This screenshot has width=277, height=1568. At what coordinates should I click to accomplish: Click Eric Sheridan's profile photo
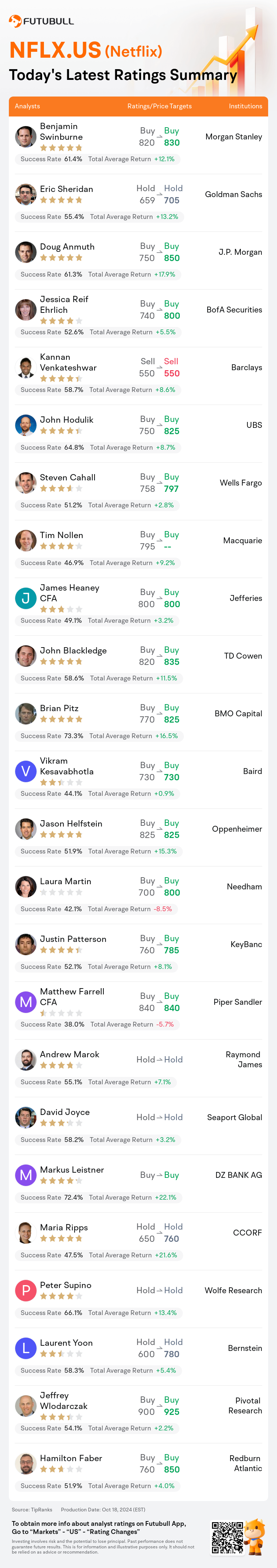coord(25,194)
